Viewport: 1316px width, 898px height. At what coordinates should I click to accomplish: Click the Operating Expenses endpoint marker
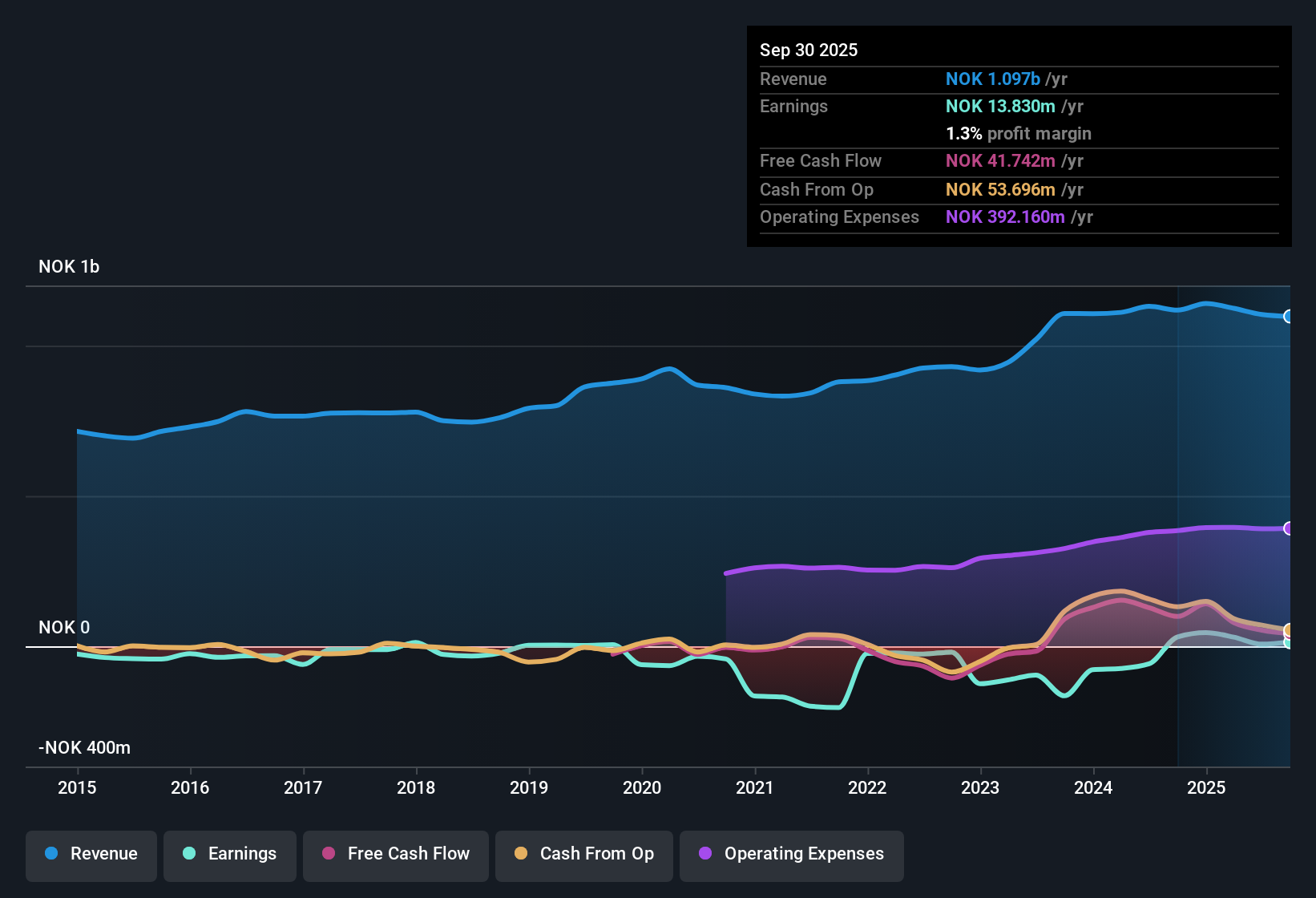tap(1287, 527)
